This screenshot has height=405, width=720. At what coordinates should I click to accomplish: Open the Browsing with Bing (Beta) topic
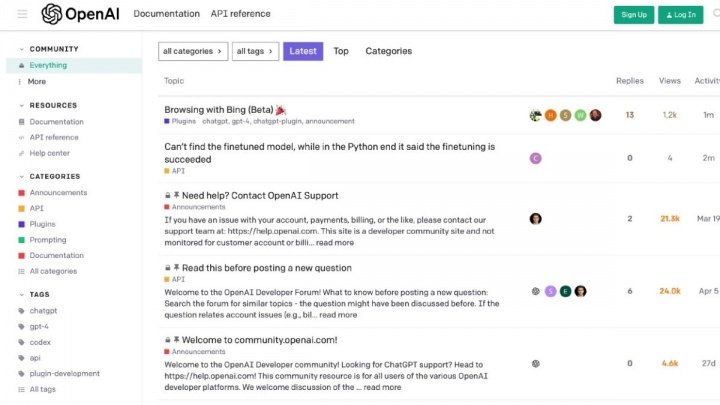(219, 110)
